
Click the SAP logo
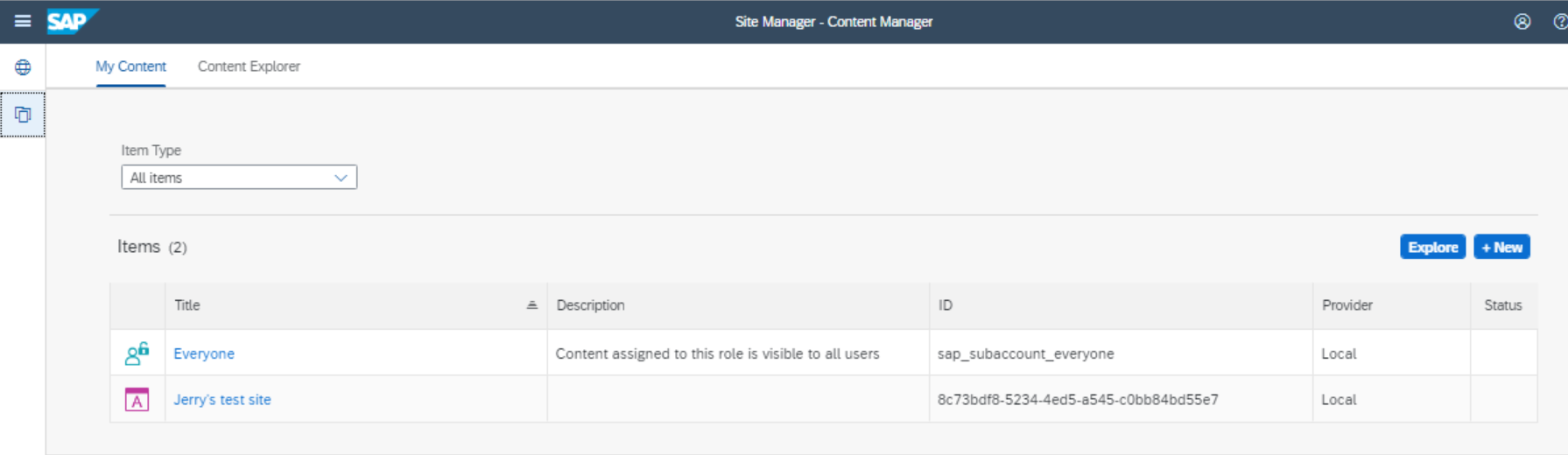[73, 21]
